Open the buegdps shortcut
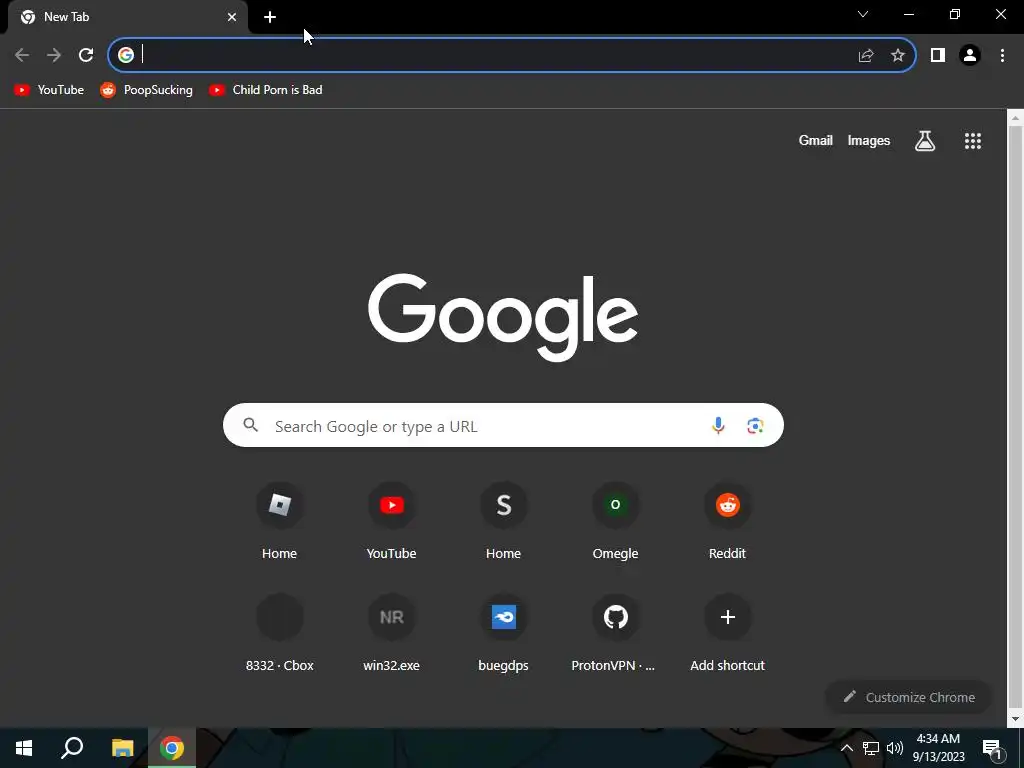The width and height of the screenshot is (1024, 768). click(x=503, y=633)
